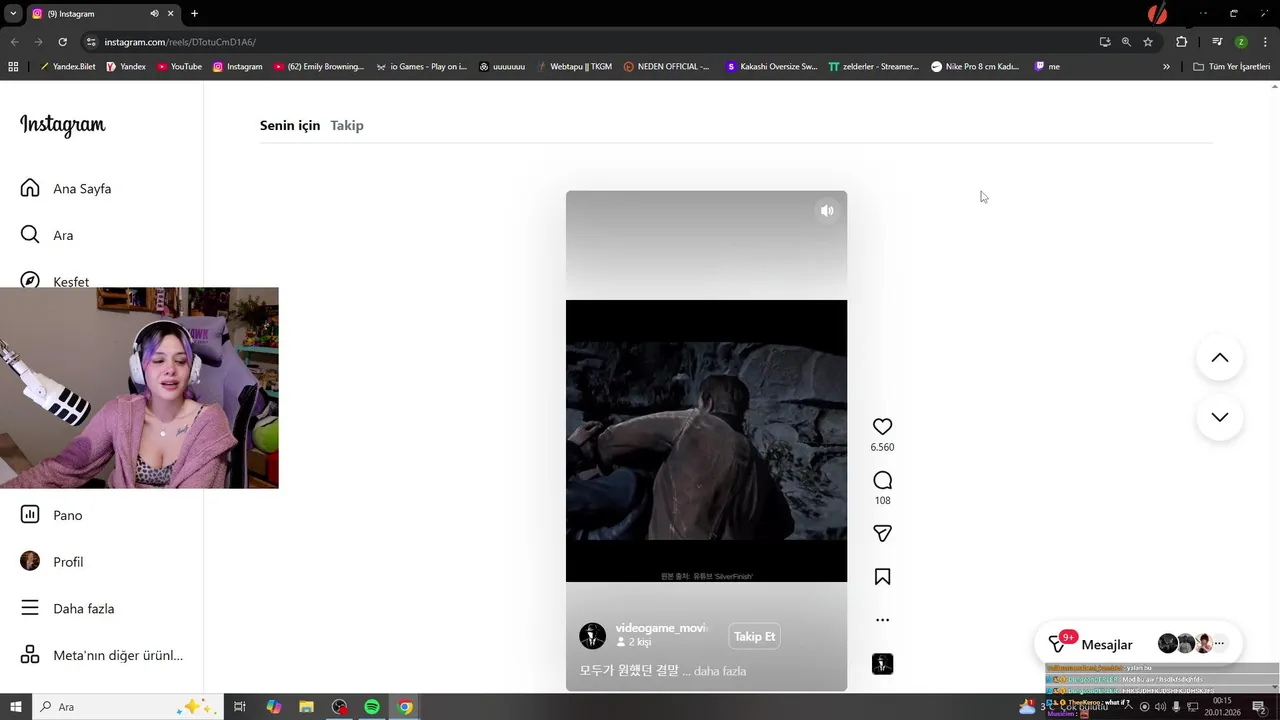This screenshot has height=720, width=1280.
Task: Open Chrome apps grid in bookmarks bar
Action: (13, 67)
